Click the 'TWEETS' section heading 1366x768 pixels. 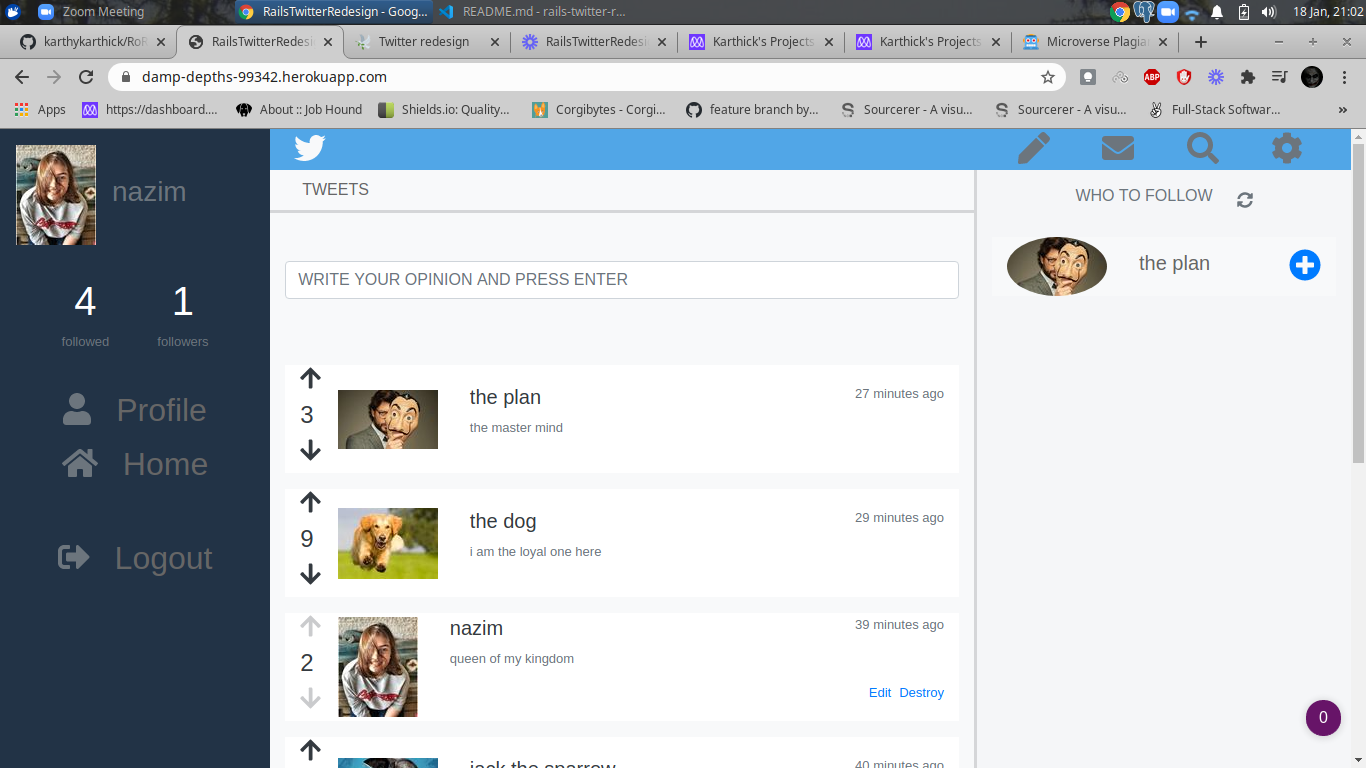click(335, 189)
